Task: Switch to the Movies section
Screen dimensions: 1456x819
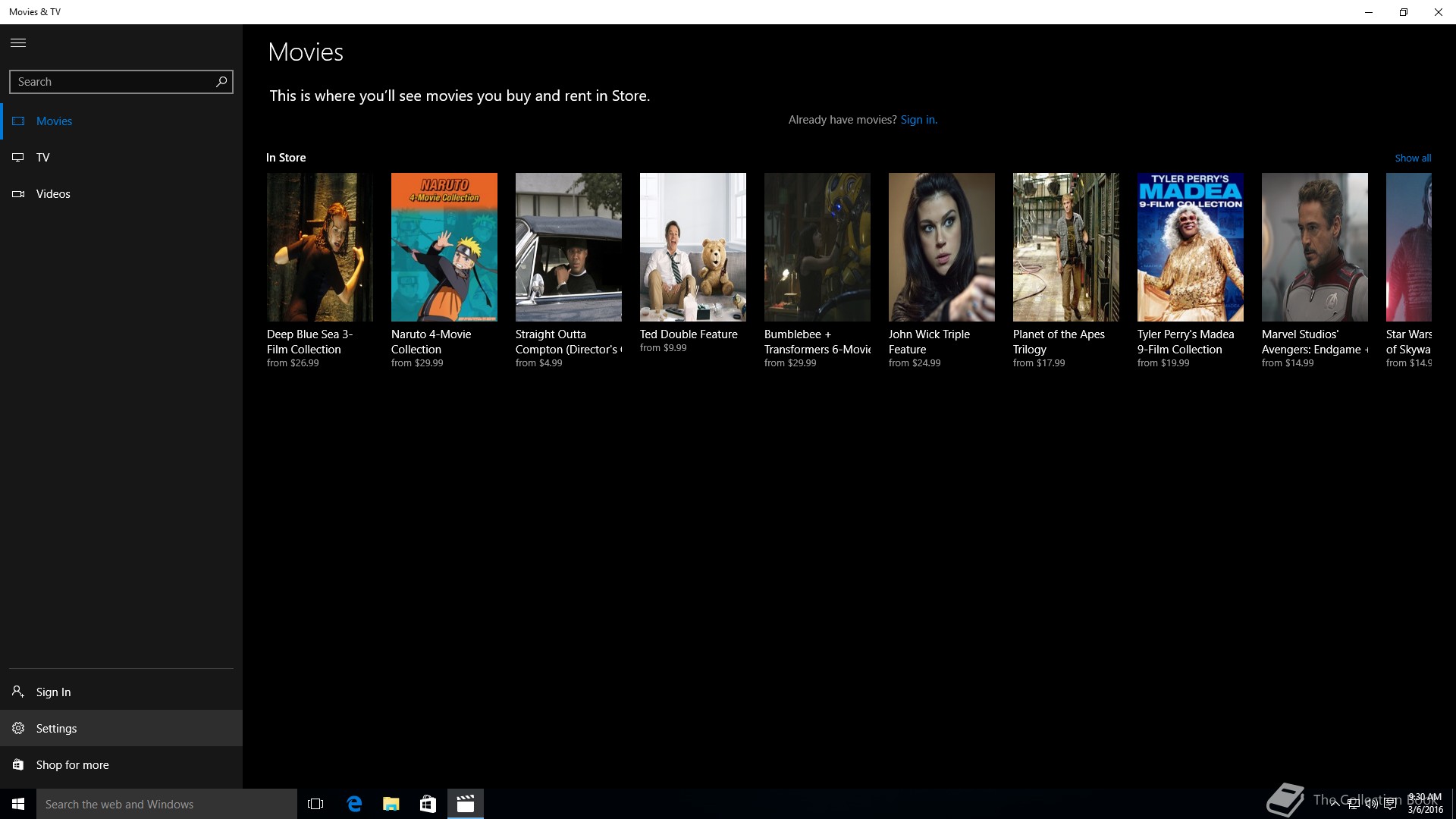Action: coord(121,121)
